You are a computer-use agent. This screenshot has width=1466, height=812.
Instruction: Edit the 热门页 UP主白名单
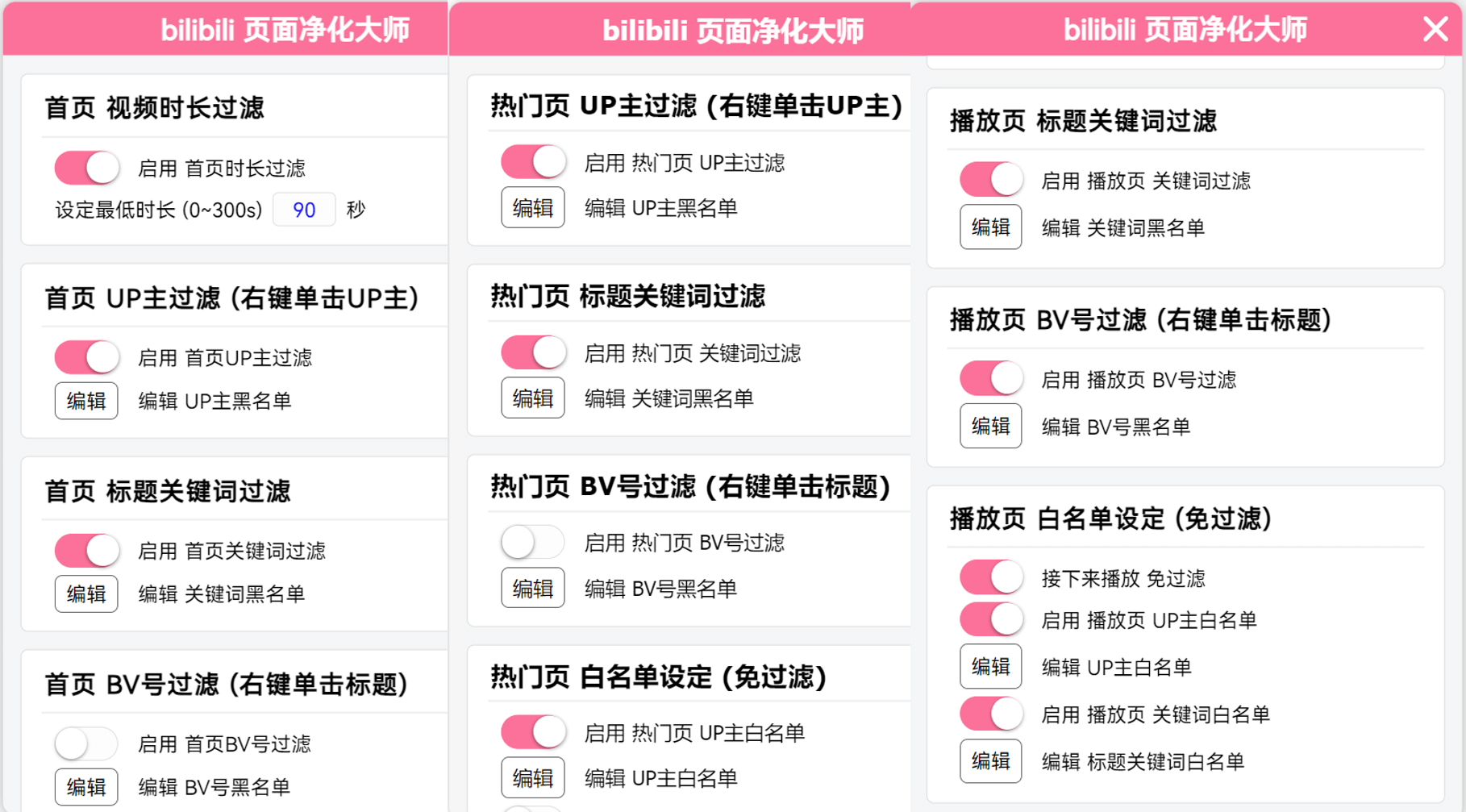point(533,778)
